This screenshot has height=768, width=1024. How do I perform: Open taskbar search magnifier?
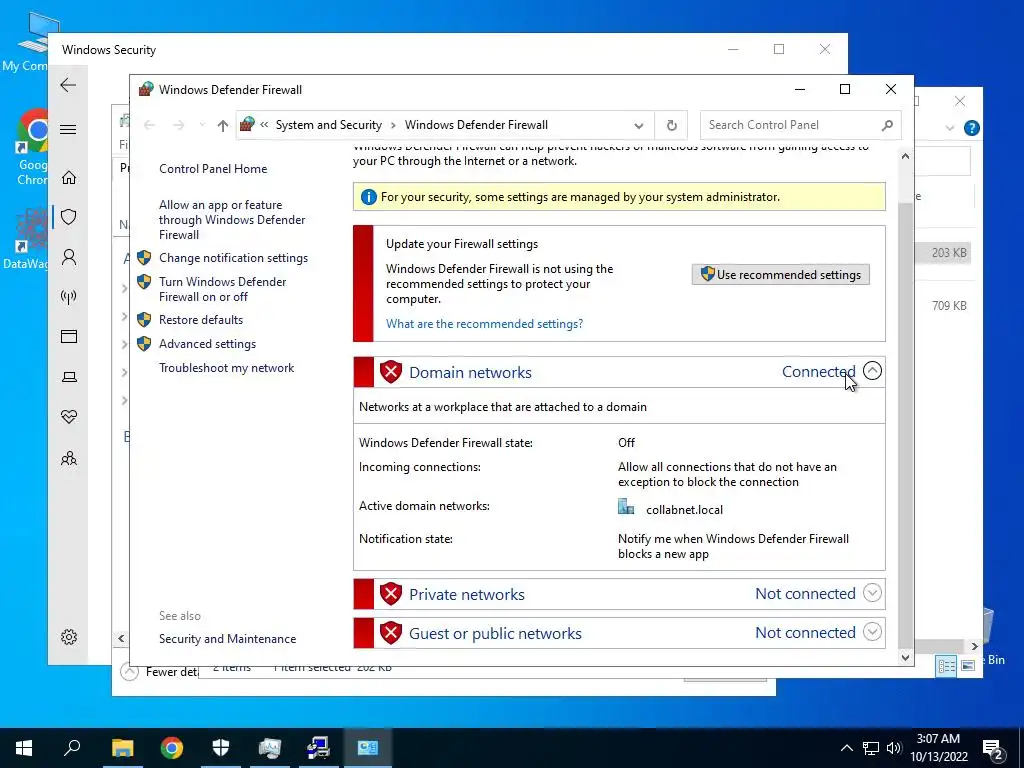point(72,747)
